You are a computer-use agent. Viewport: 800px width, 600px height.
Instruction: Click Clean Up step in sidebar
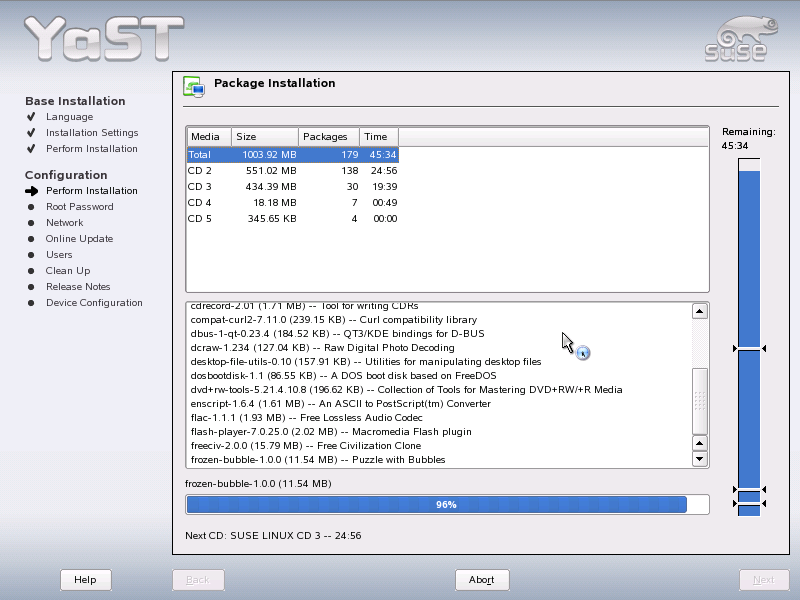[68, 271]
